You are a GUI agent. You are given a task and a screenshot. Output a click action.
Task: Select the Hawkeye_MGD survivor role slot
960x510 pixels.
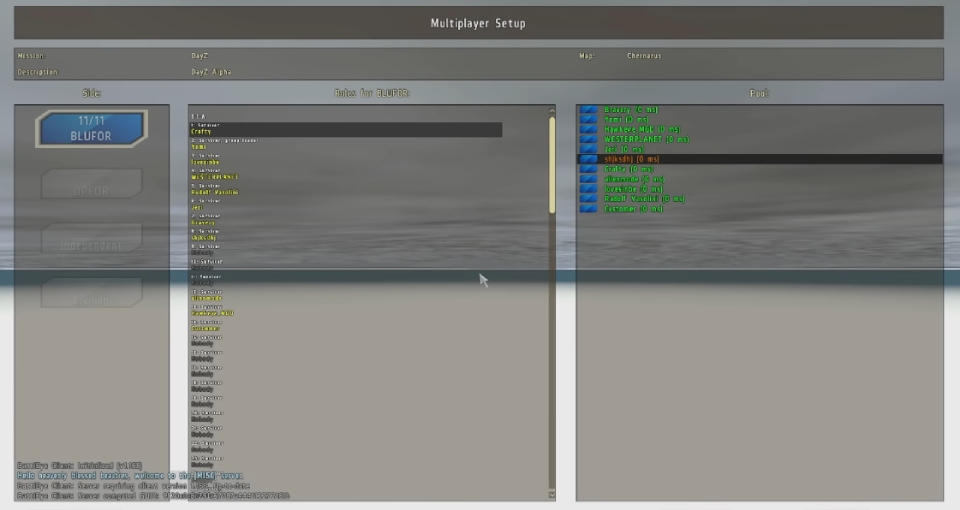coord(346,310)
